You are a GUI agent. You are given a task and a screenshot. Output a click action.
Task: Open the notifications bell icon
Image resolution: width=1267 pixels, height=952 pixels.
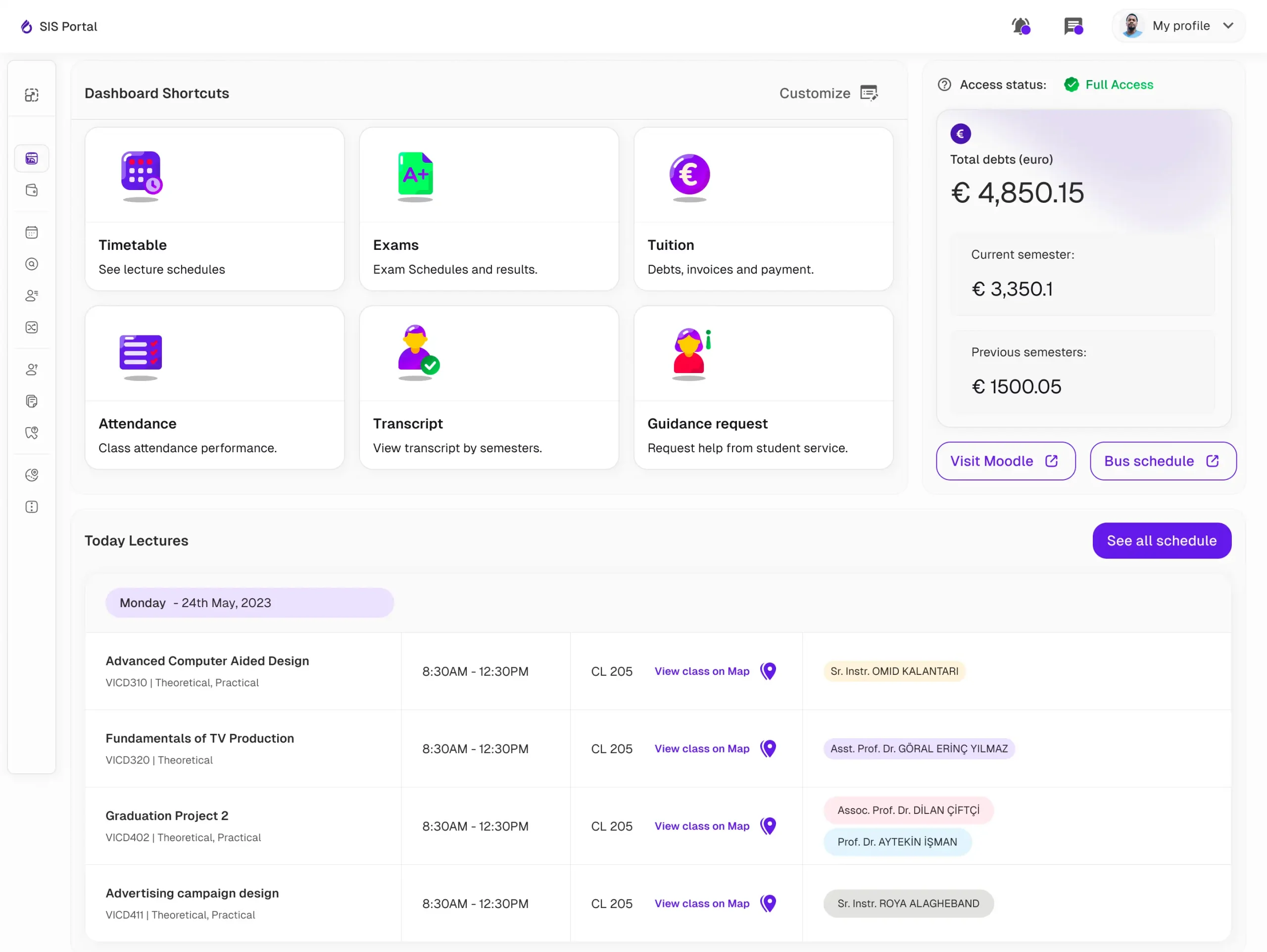tap(1021, 26)
